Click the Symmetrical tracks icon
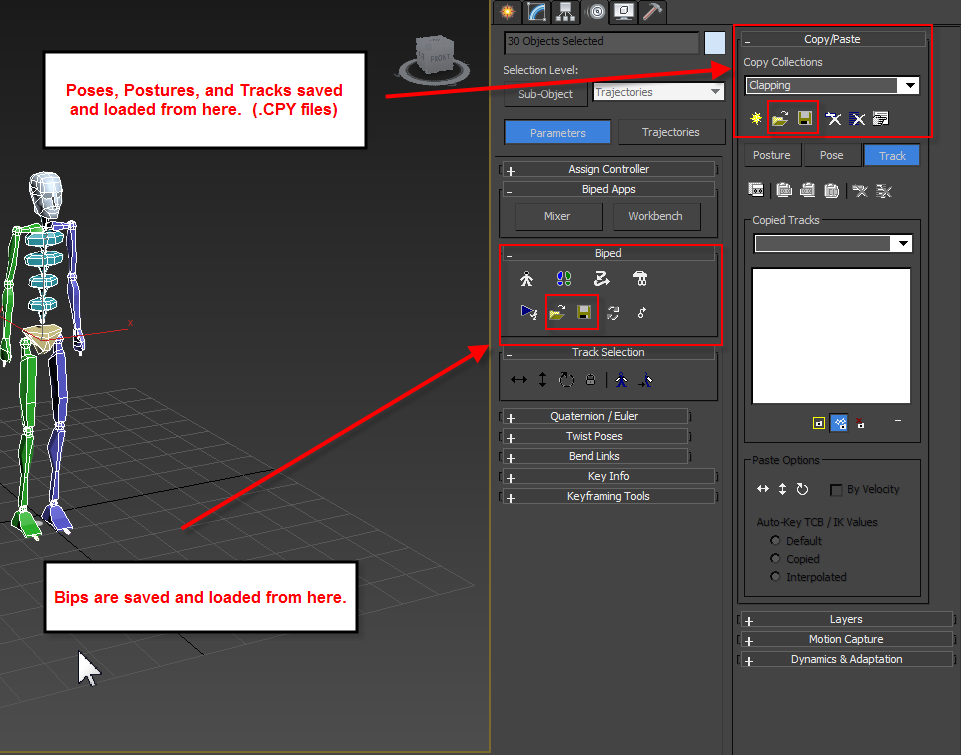Viewport: 961px width, 755px height. [621, 380]
